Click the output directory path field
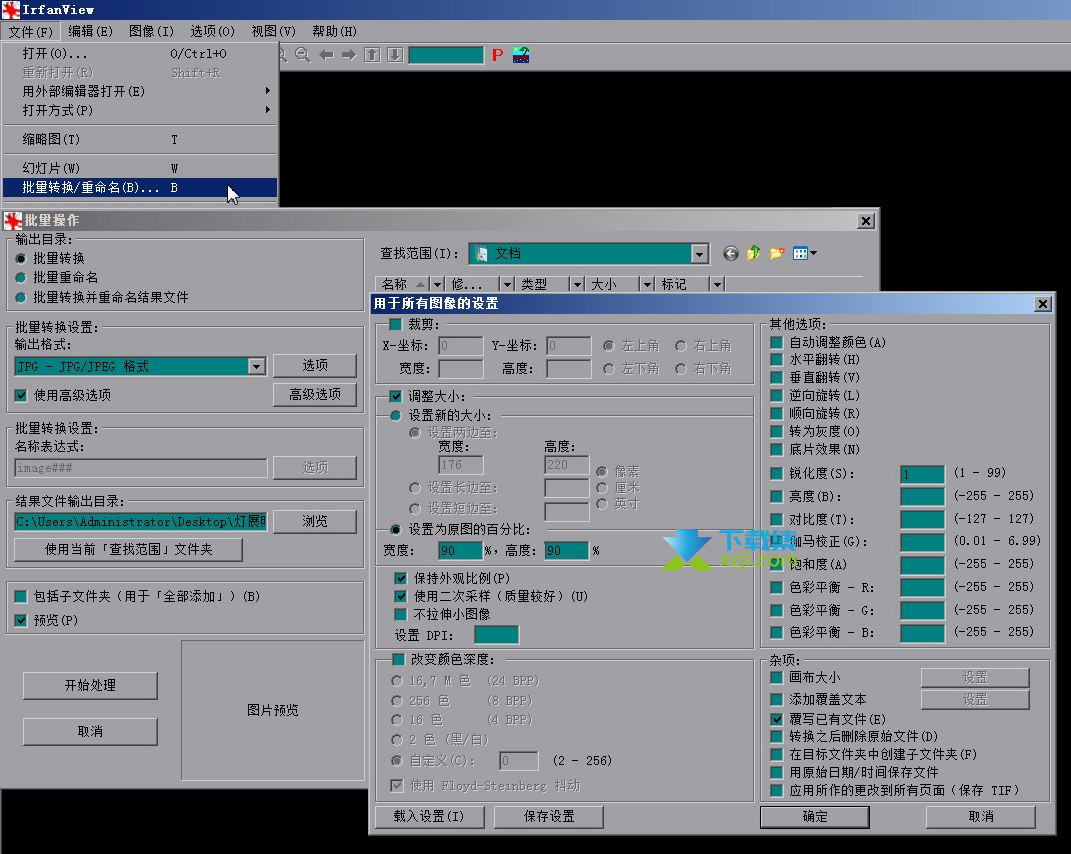 click(x=141, y=522)
